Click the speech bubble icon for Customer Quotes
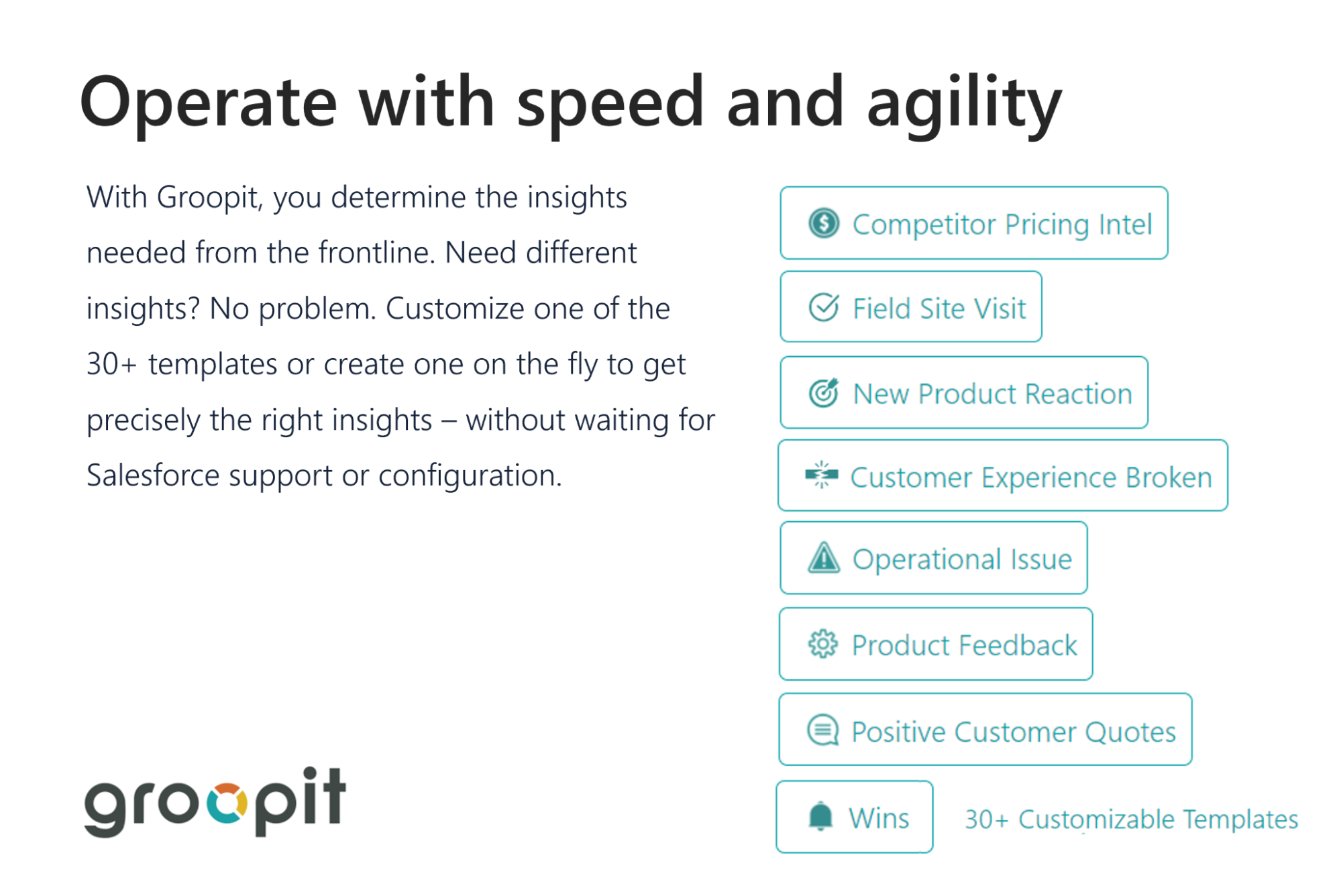The height and width of the screenshot is (896, 1341). (x=822, y=730)
